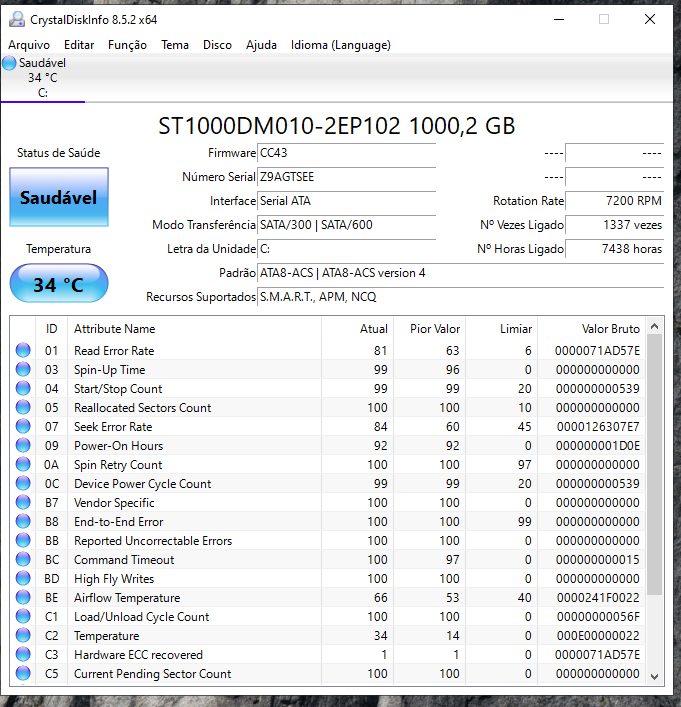Click the status circle for Spin-Up Time
The height and width of the screenshot is (707, 681).
tap(23, 369)
